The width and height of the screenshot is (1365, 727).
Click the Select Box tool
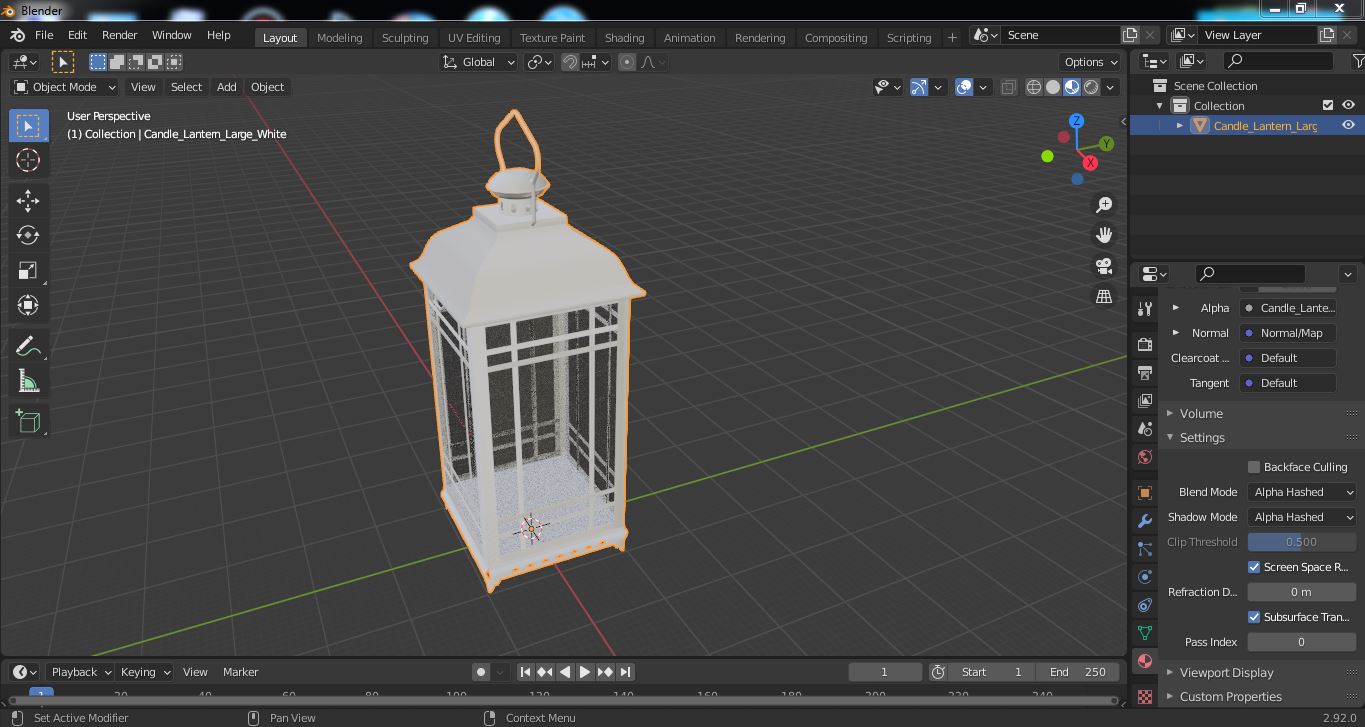pyautogui.click(x=28, y=125)
